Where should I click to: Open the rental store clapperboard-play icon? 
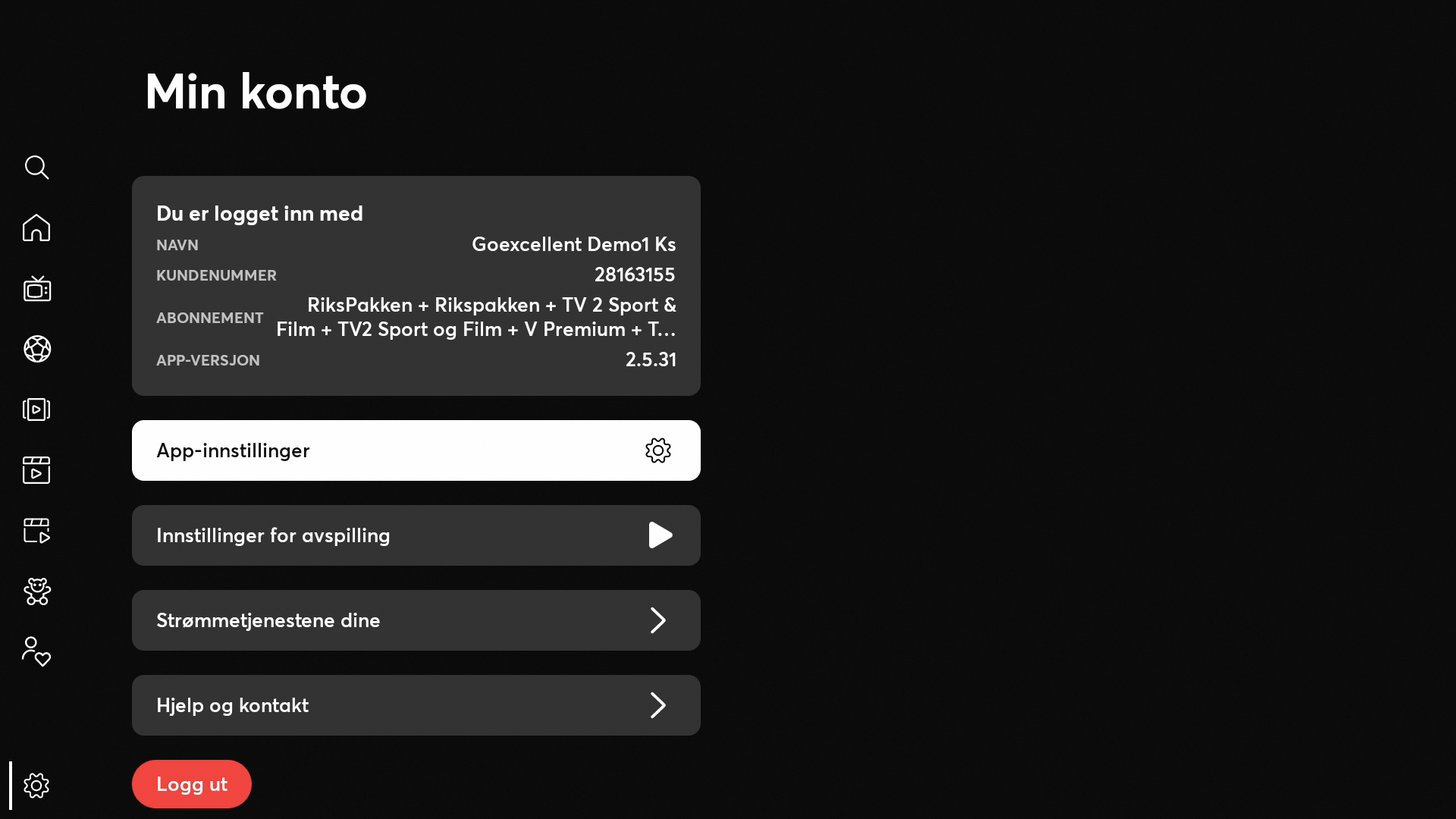[x=36, y=531]
